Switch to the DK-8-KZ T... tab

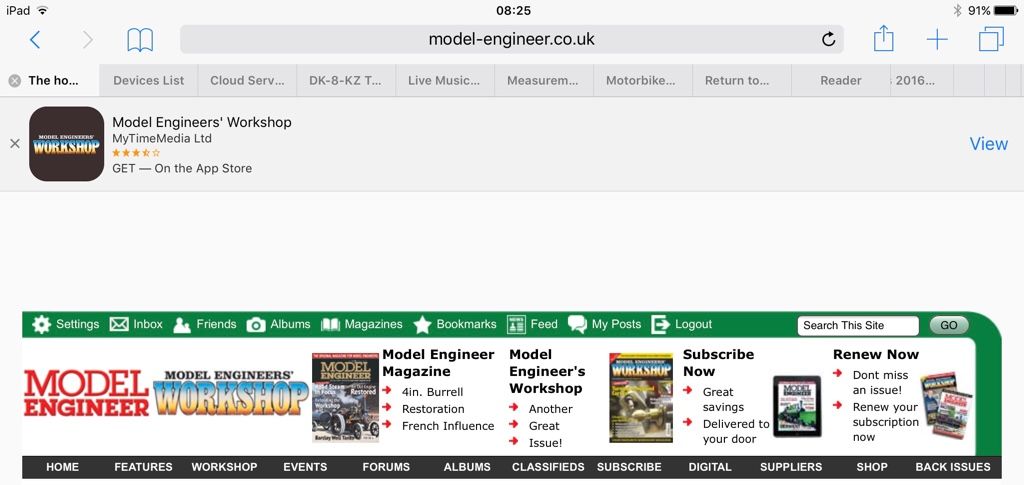(x=346, y=81)
